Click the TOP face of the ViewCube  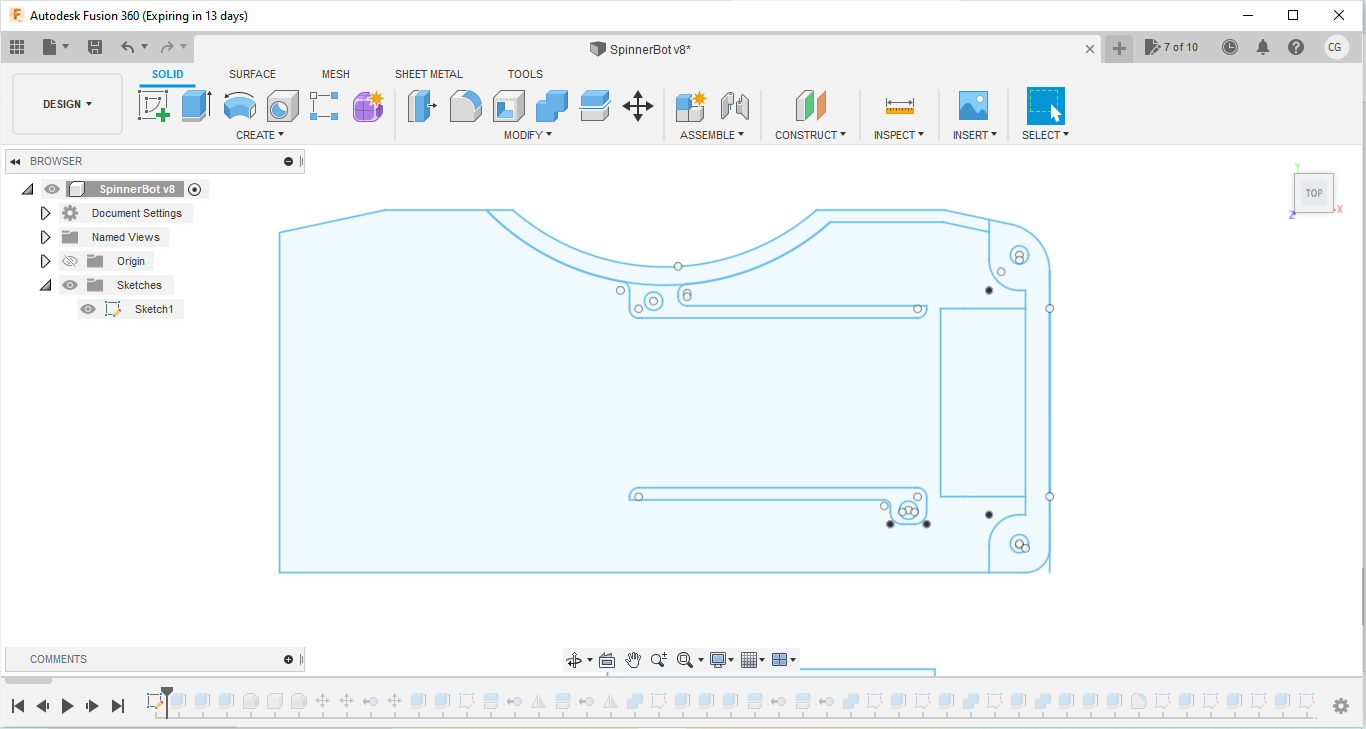click(1313, 193)
